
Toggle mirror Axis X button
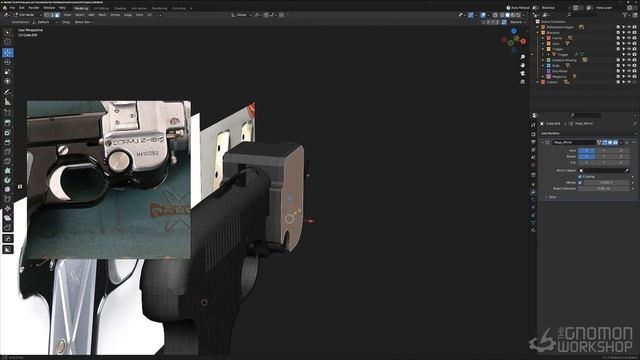tap(587, 151)
